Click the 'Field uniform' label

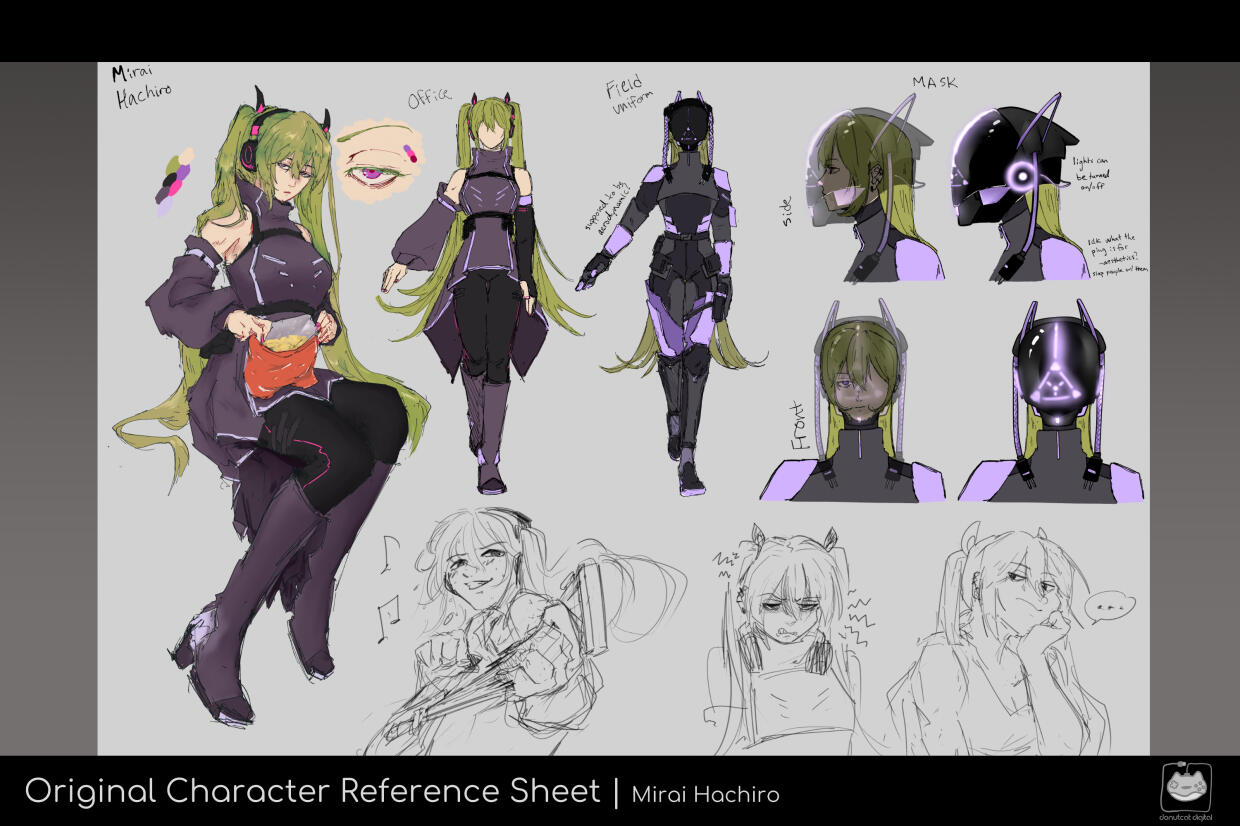click(x=627, y=98)
